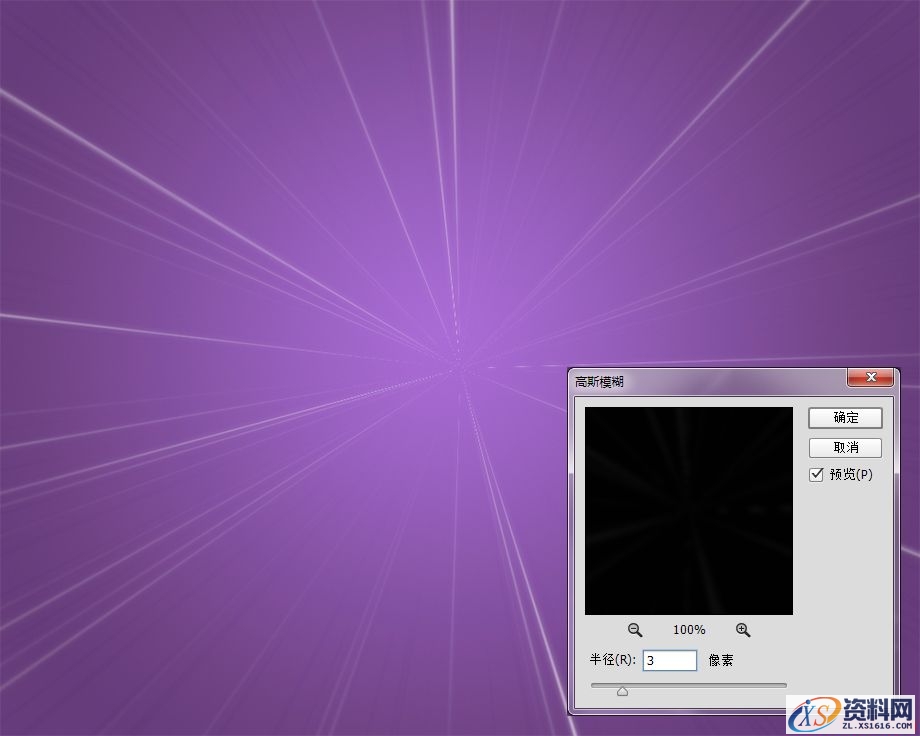The width and height of the screenshot is (920, 736).
Task: Zoom out the preview with minus magnifier
Action: [x=635, y=630]
